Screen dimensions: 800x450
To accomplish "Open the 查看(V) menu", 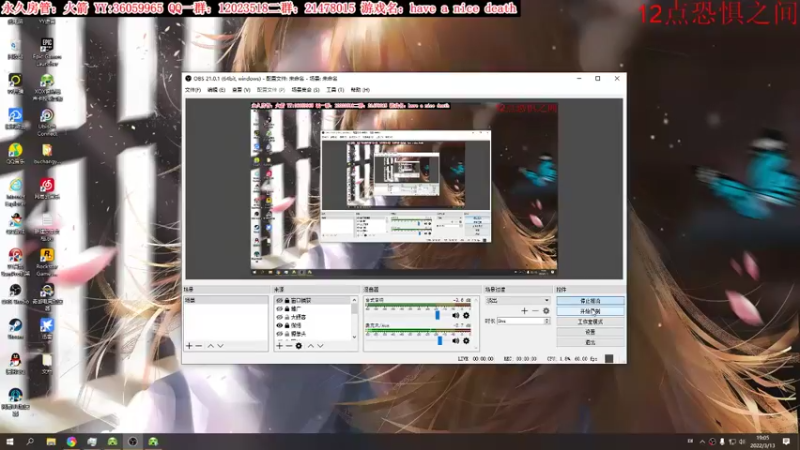I will pyautogui.click(x=241, y=90).
